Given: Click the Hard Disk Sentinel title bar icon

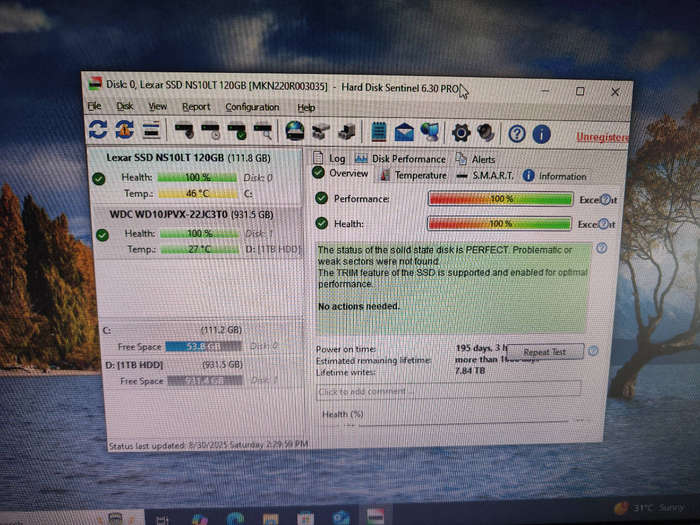Looking at the screenshot, I should coord(95,83).
